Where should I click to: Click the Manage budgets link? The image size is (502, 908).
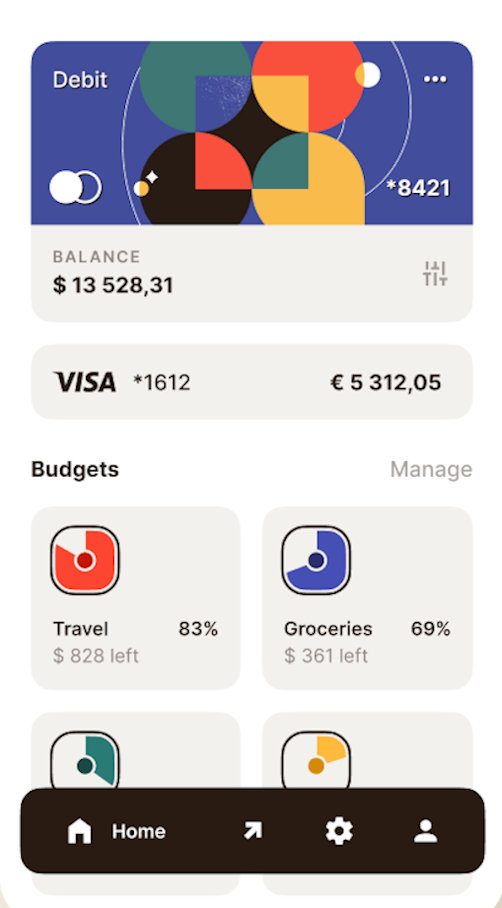click(x=431, y=469)
